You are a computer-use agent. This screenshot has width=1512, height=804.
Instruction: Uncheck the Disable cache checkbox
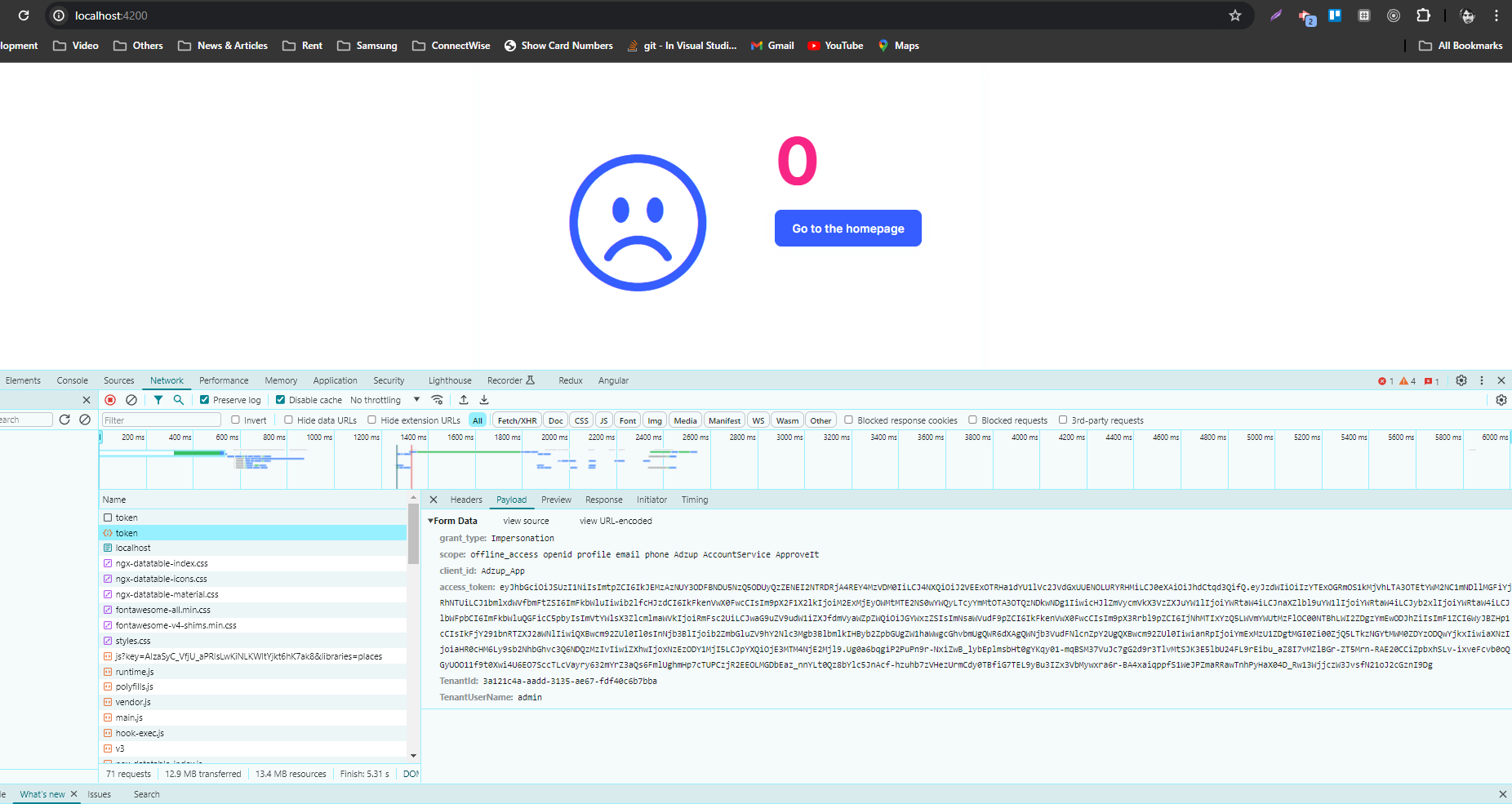coord(281,400)
